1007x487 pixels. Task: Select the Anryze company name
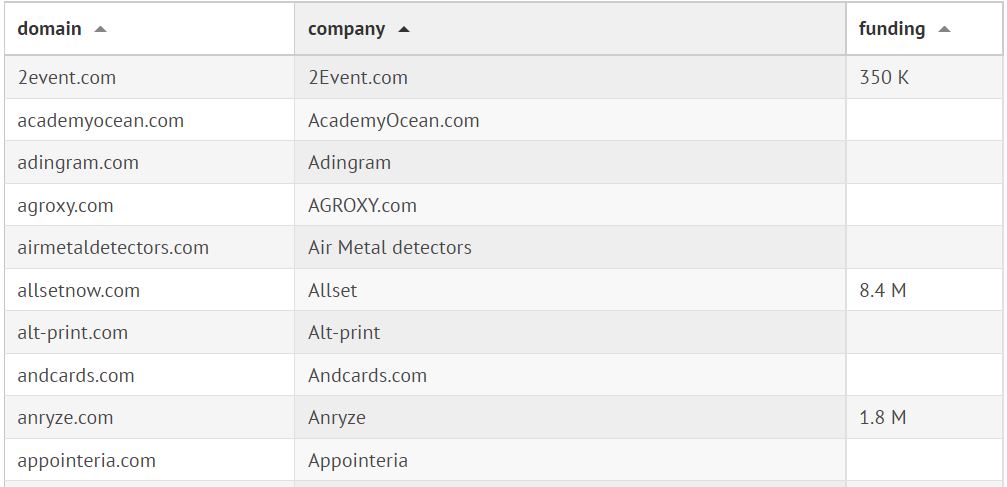click(337, 417)
